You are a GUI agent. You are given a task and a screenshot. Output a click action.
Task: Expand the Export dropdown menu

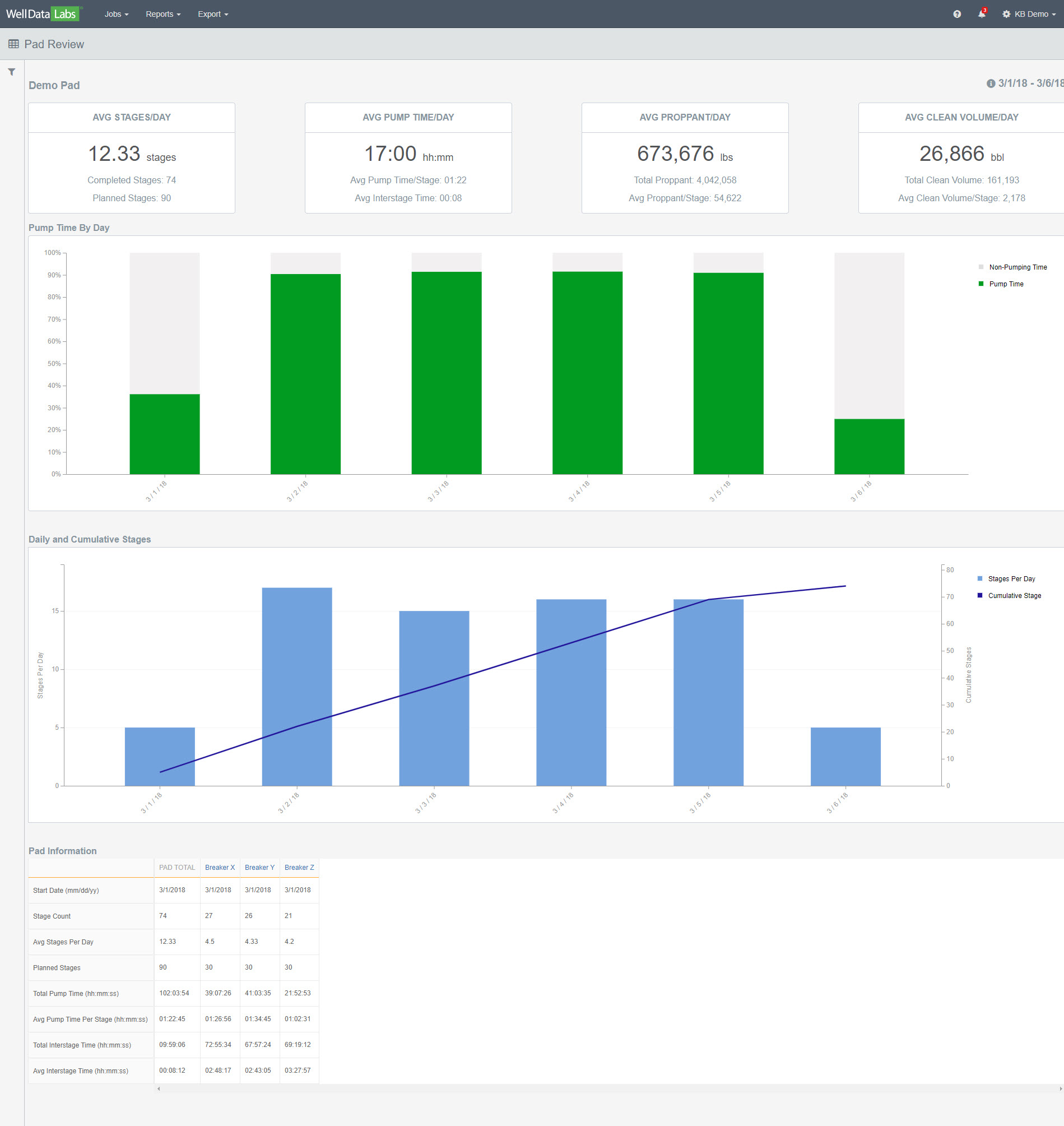(x=213, y=14)
